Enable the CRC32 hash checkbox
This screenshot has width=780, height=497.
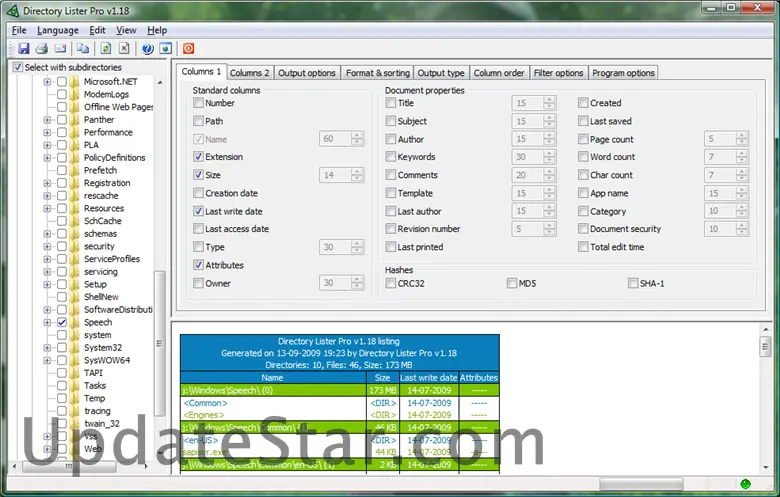point(391,283)
